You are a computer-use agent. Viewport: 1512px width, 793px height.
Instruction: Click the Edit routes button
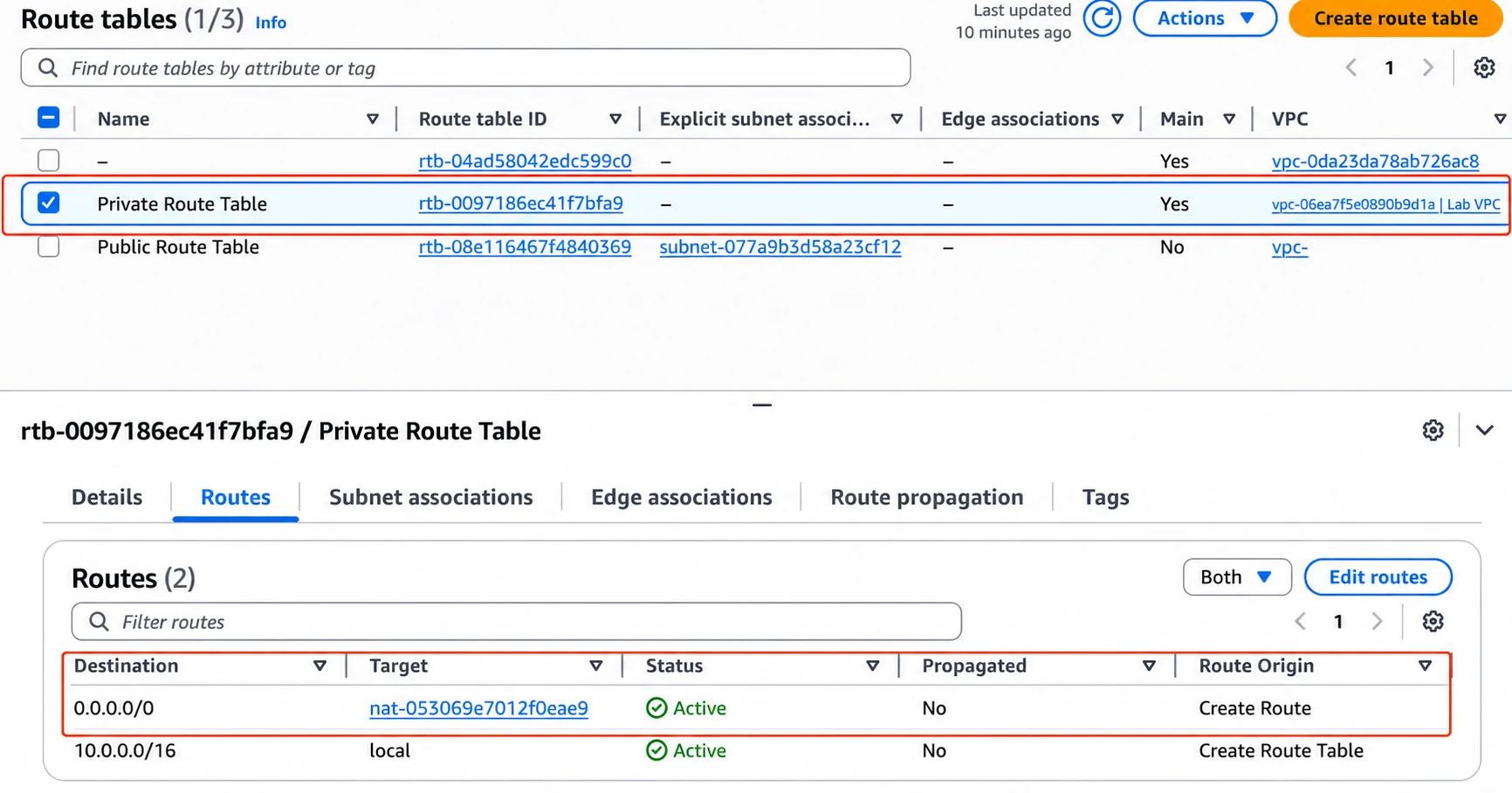tap(1378, 577)
